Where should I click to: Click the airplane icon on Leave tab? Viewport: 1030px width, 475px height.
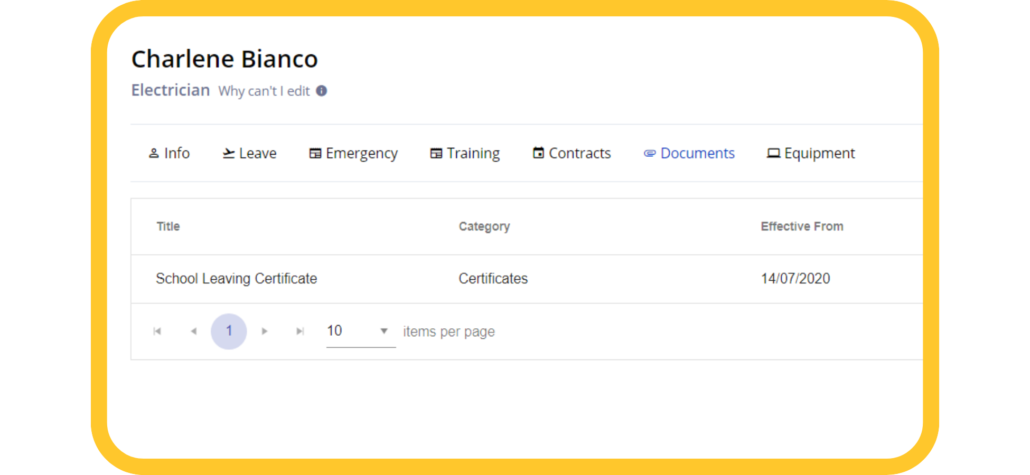point(229,153)
